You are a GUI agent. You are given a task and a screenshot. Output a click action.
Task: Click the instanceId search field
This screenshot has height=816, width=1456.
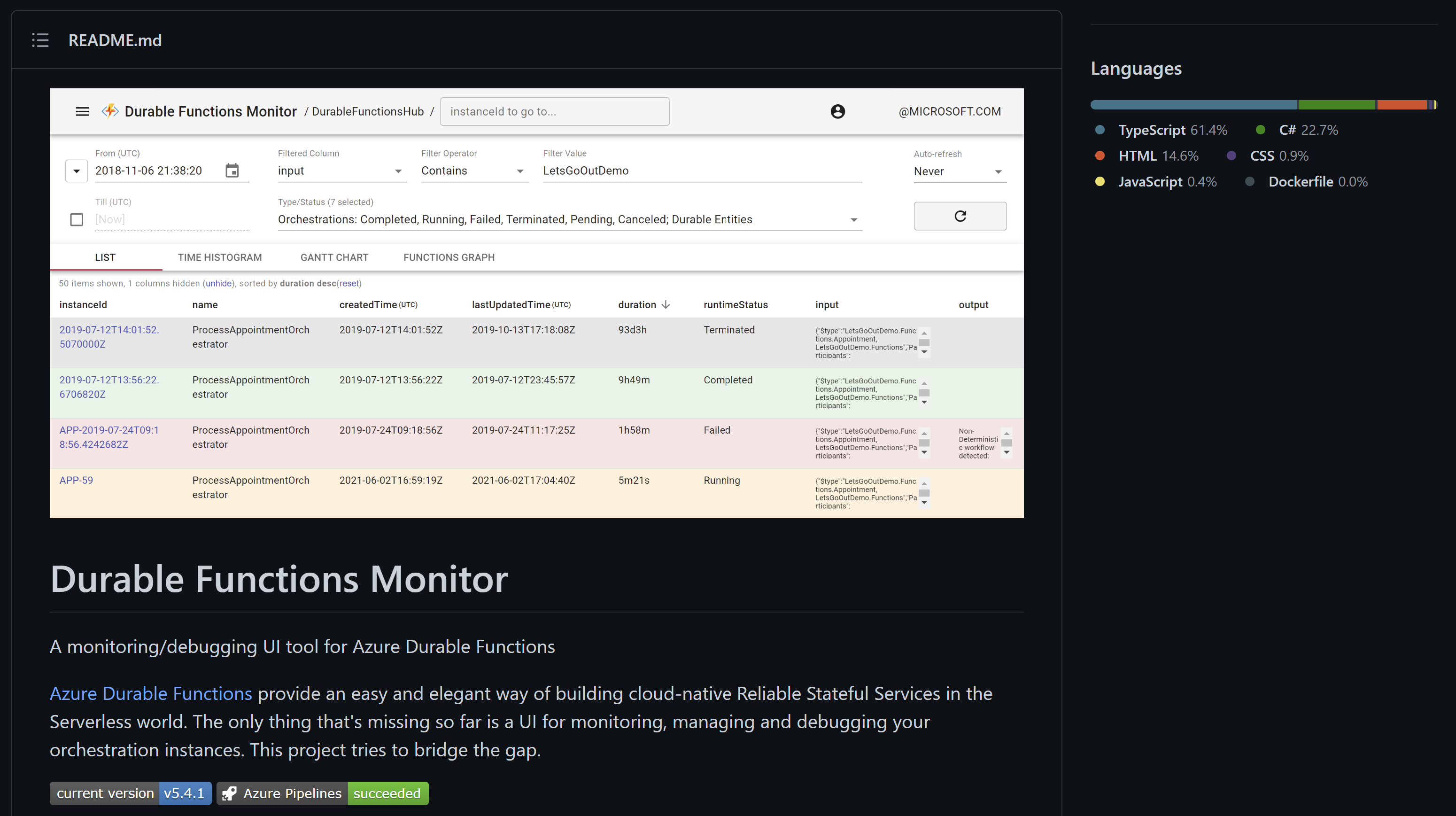[x=555, y=111]
